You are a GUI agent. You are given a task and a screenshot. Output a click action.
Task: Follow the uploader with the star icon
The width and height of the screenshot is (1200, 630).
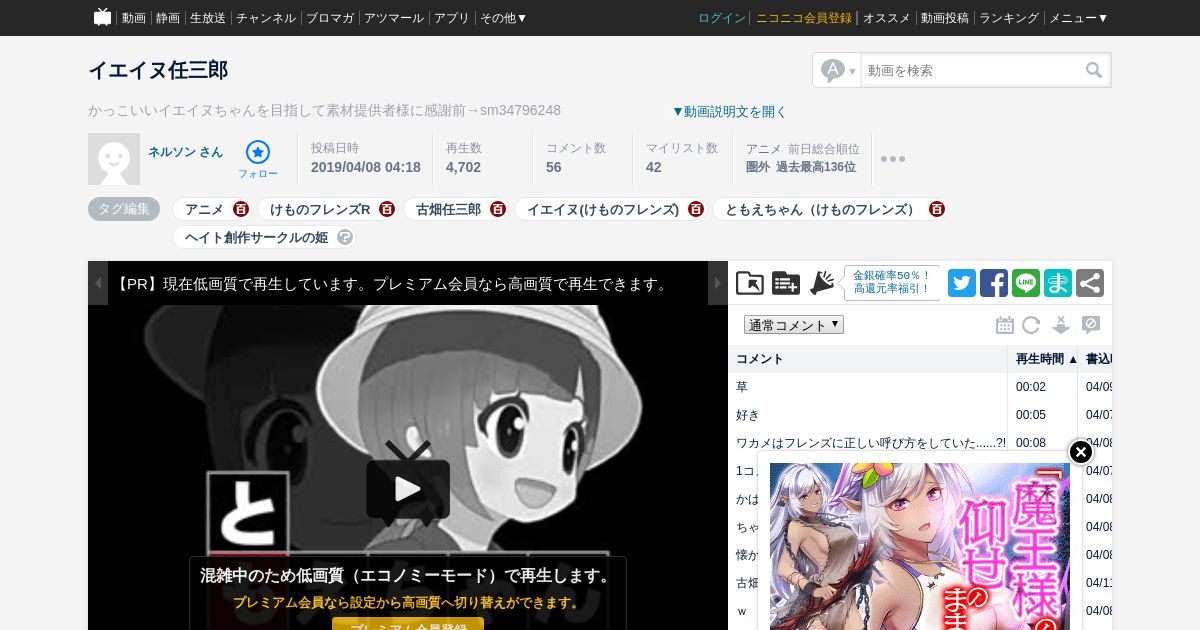click(258, 152)
